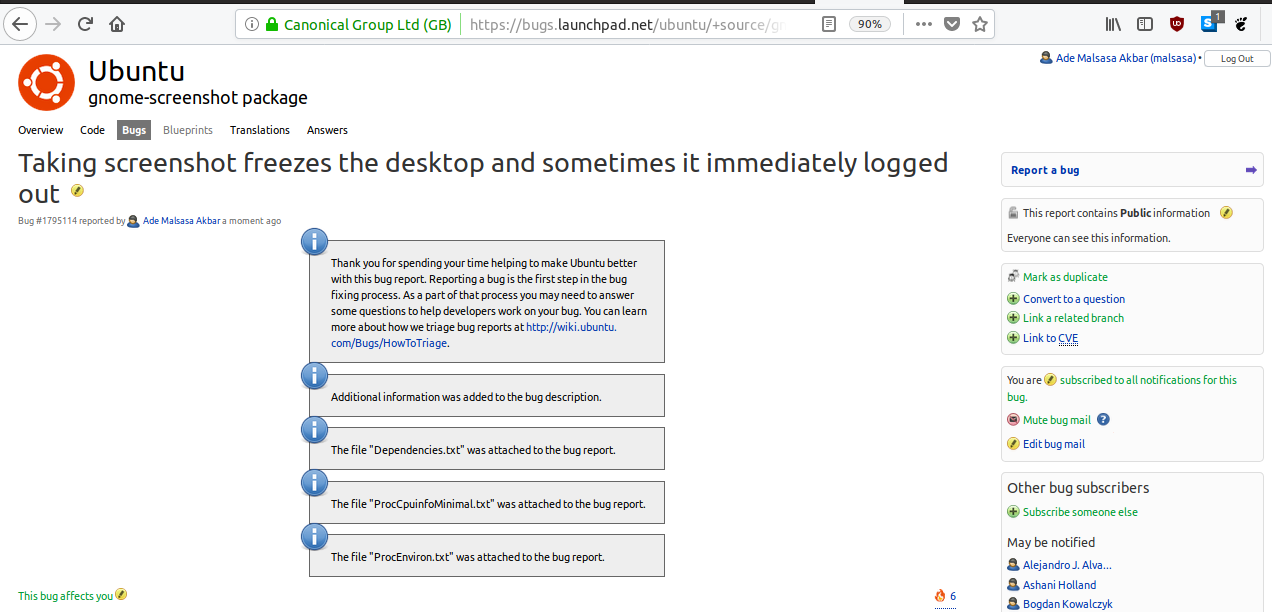
Task: Click 'Additional information was added' notice text
Action: (x=466, y=397)
